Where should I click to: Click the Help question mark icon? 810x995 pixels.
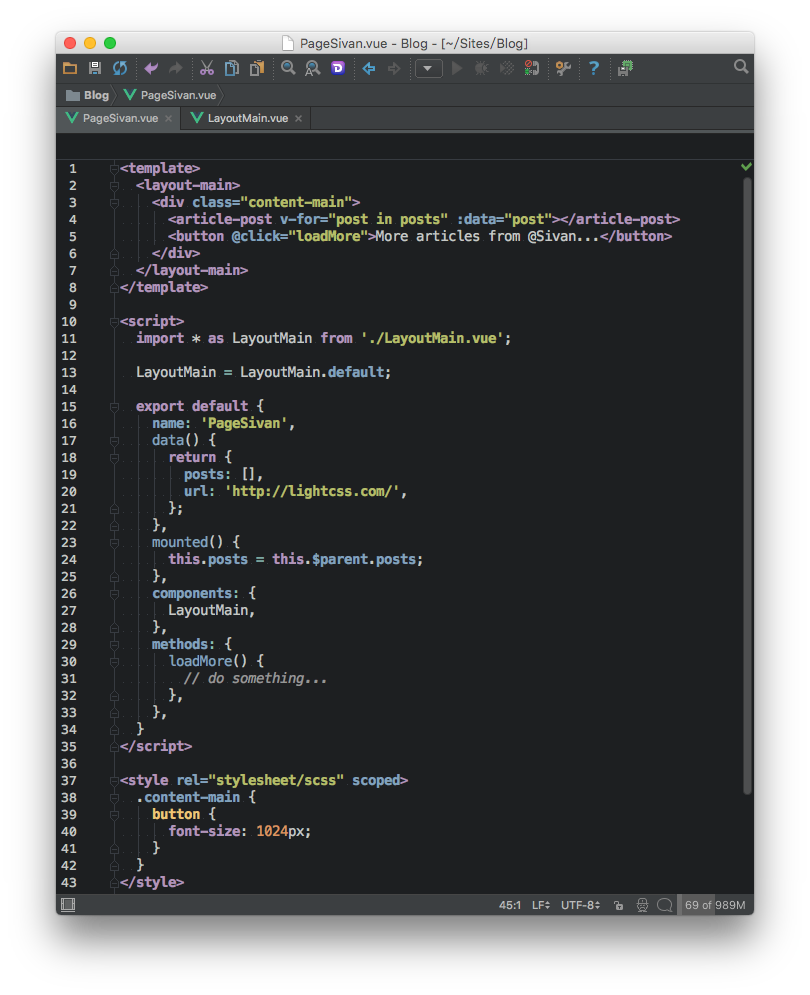(x=594, y=68)
